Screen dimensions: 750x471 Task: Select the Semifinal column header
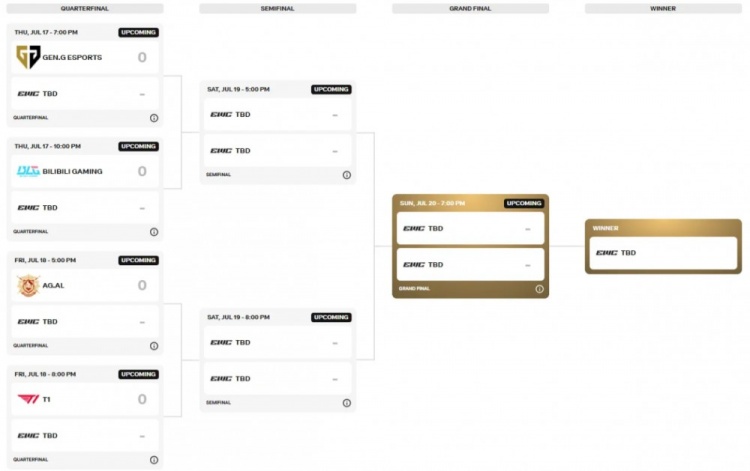coord(277,8)
